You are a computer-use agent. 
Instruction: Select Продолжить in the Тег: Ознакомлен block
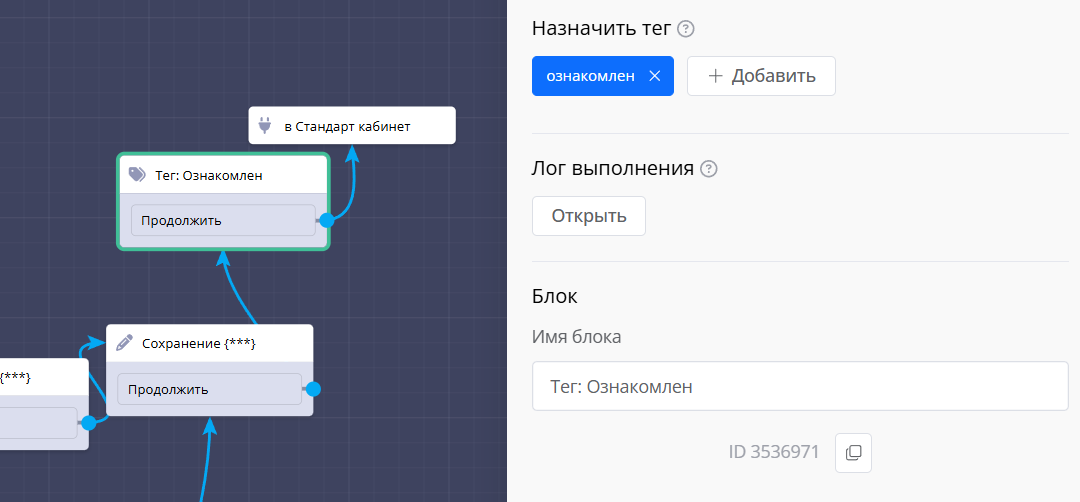click(222, 220)
